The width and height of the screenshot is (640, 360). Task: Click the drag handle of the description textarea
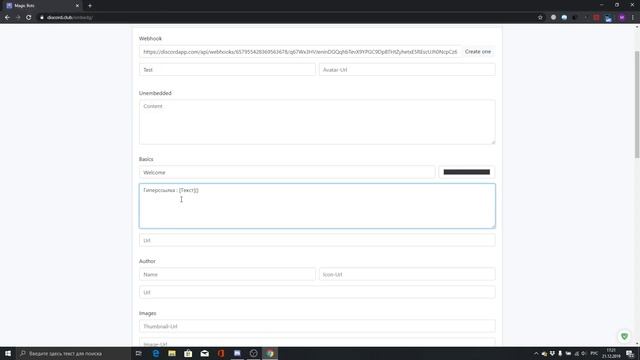click(493, 226)
